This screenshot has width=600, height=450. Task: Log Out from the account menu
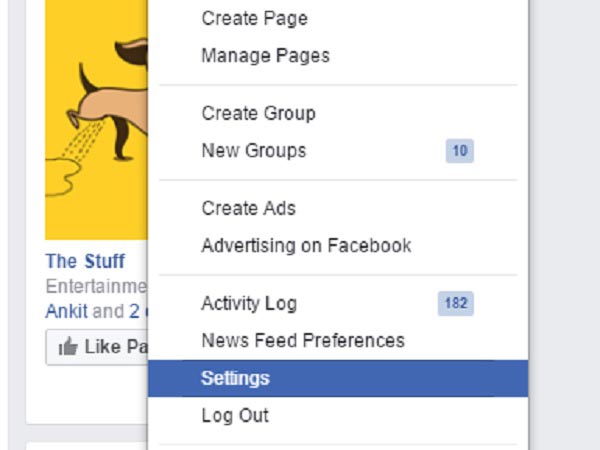click(234, 416)
